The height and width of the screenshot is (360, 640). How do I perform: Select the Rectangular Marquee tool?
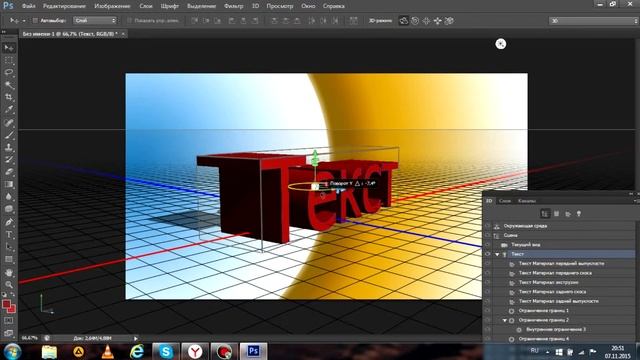tap(9, 60)
